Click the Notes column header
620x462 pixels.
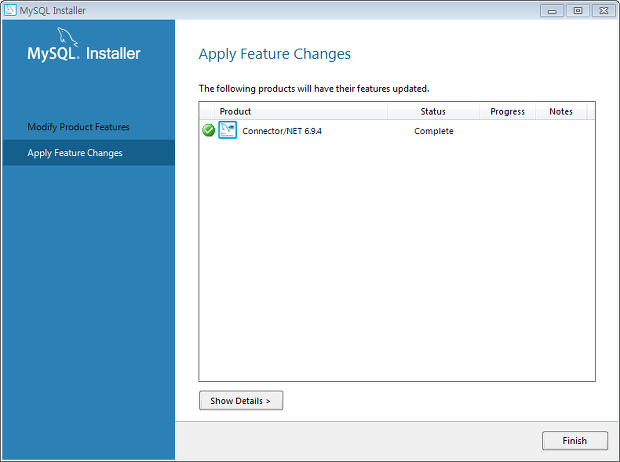click(x=561, y=112)
